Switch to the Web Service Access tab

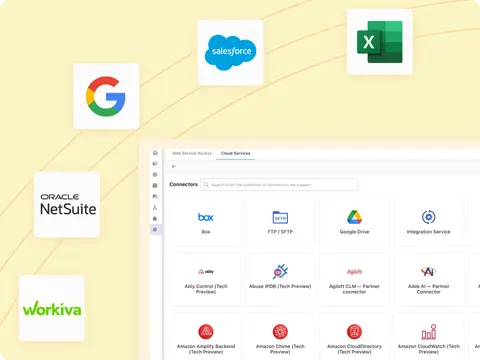(192, 153)
